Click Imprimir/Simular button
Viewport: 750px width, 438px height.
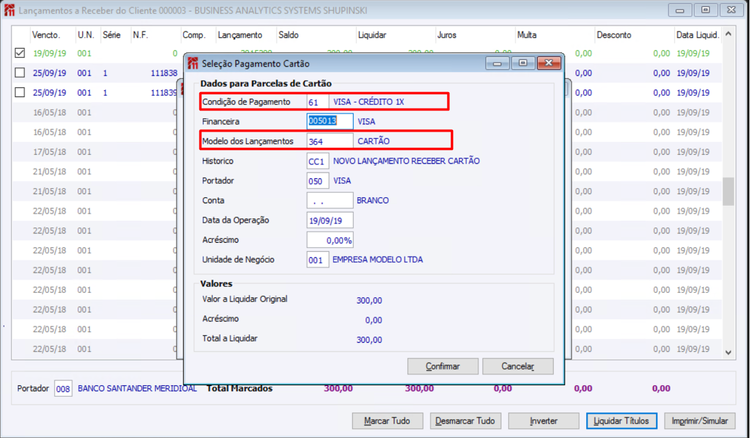click(699, 421)
